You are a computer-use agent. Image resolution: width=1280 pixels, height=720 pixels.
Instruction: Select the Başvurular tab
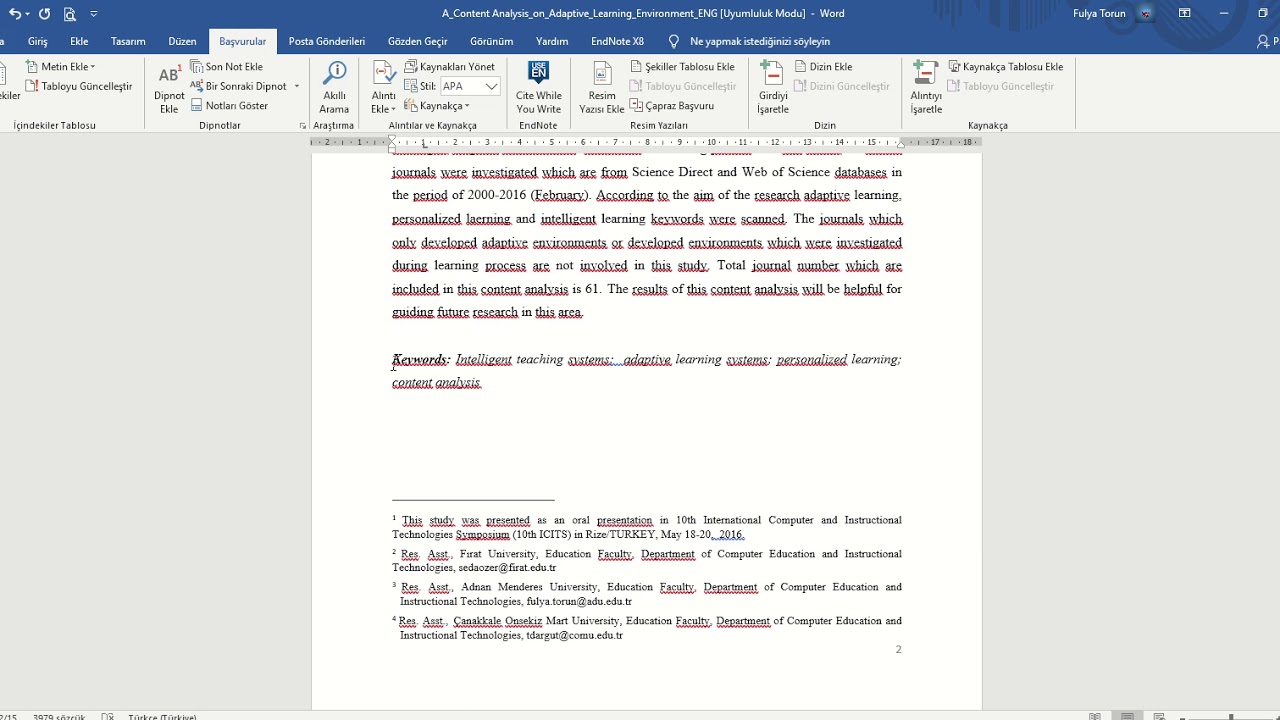coord(243,42)
